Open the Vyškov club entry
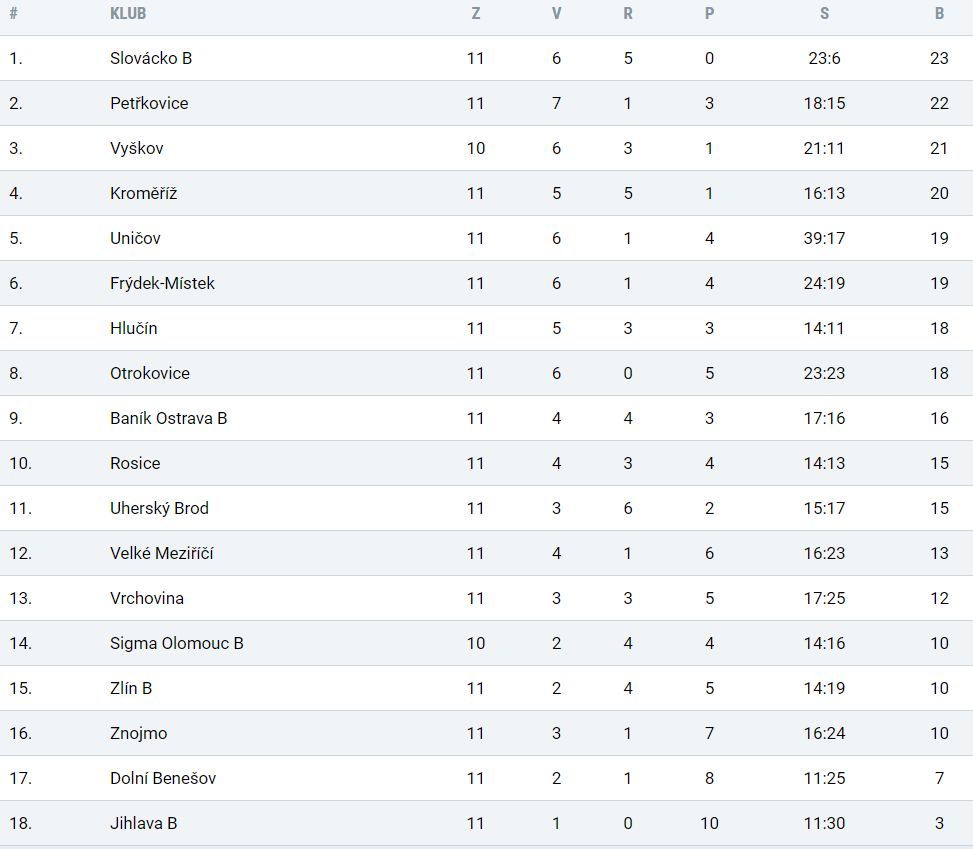The image size is (973, 849). point(137,148)
